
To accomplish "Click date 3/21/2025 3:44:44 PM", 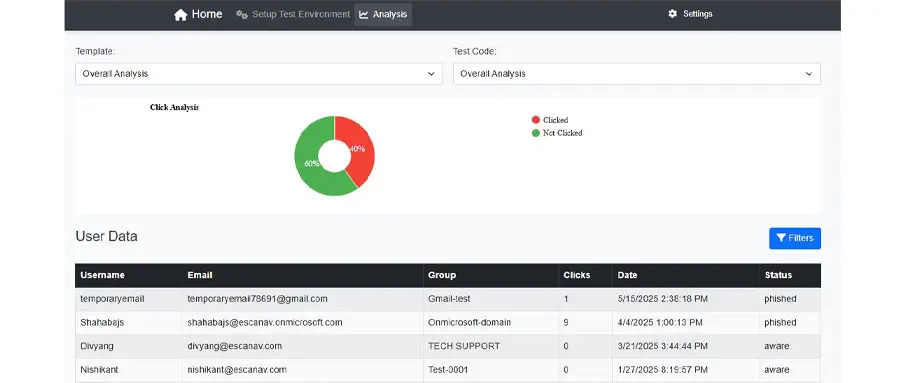I will [663, 346].
